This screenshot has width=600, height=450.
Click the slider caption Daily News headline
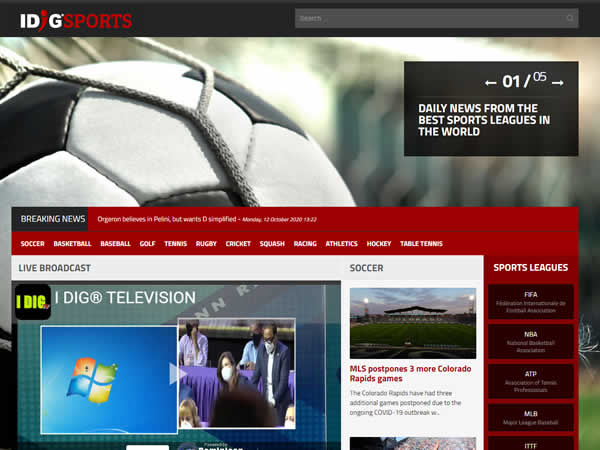[484, 120]
